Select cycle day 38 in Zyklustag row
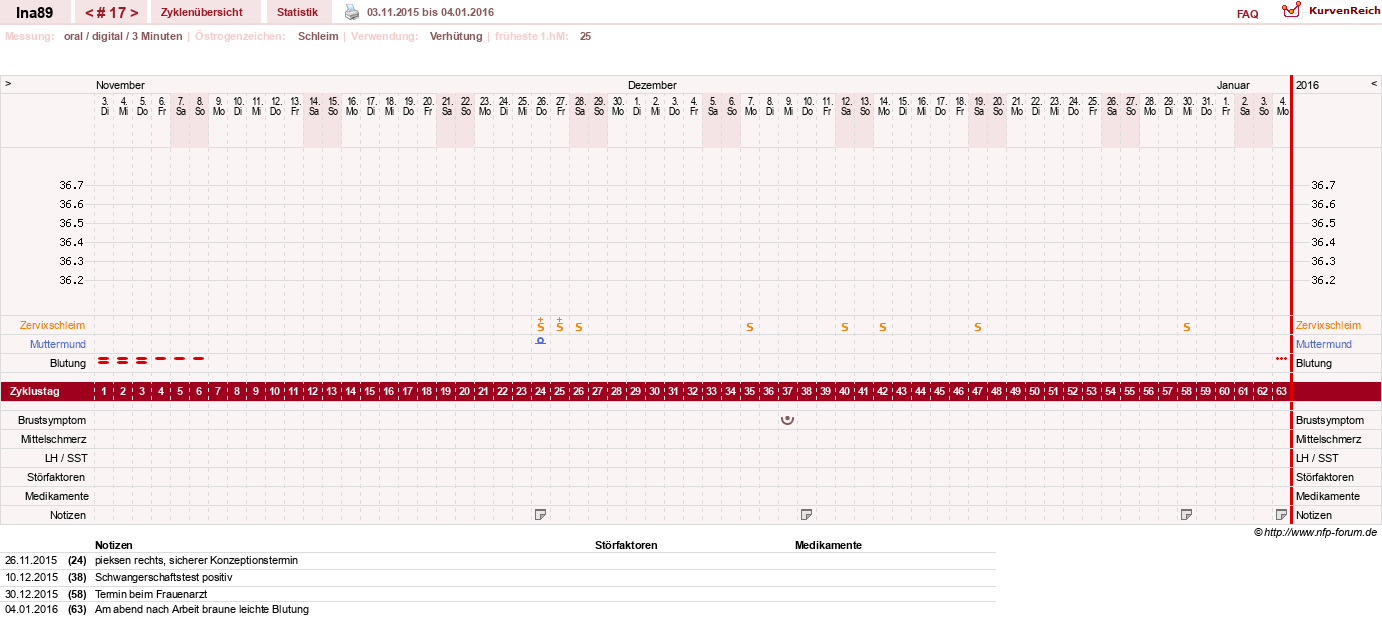Viewport: 1382px width, 644px height. (x=806, y=391)
